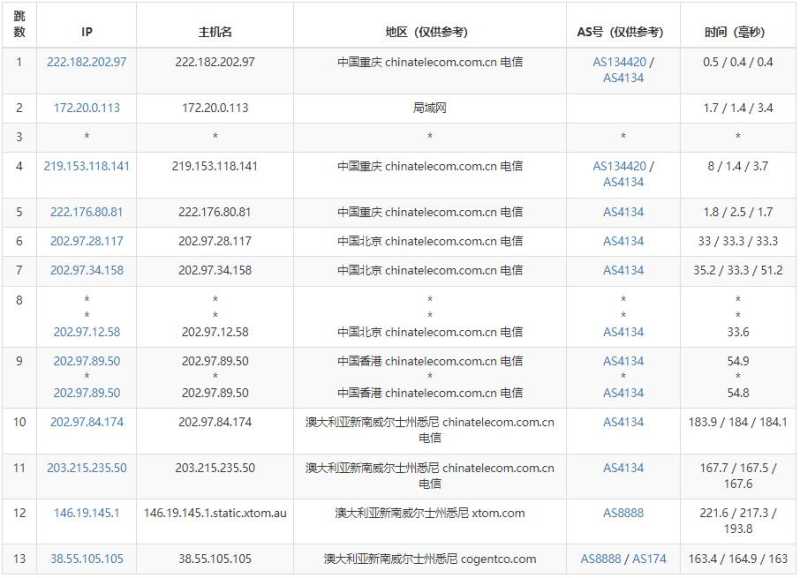800x578 pixels.
Task: Select time cell 221.6 / 217.3 / 193.8
Action: point(738,521)
